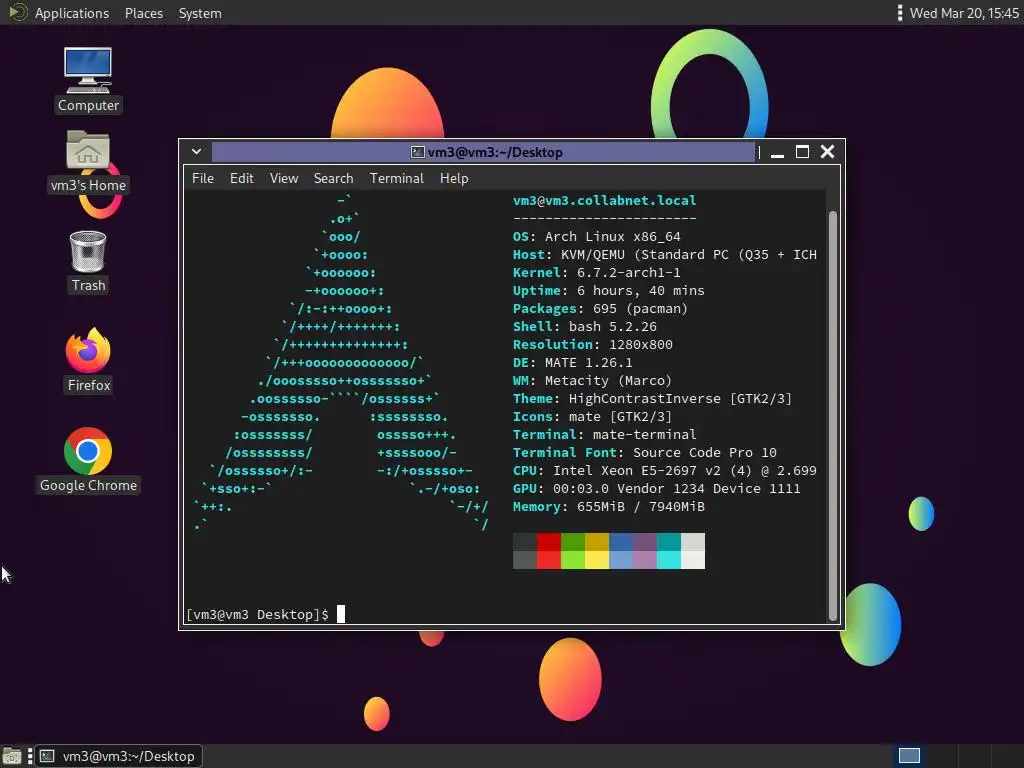Click the Packages: 695 (pacman) line
The width and height of the screenshot is (1024, 768).
pos(600,308)
